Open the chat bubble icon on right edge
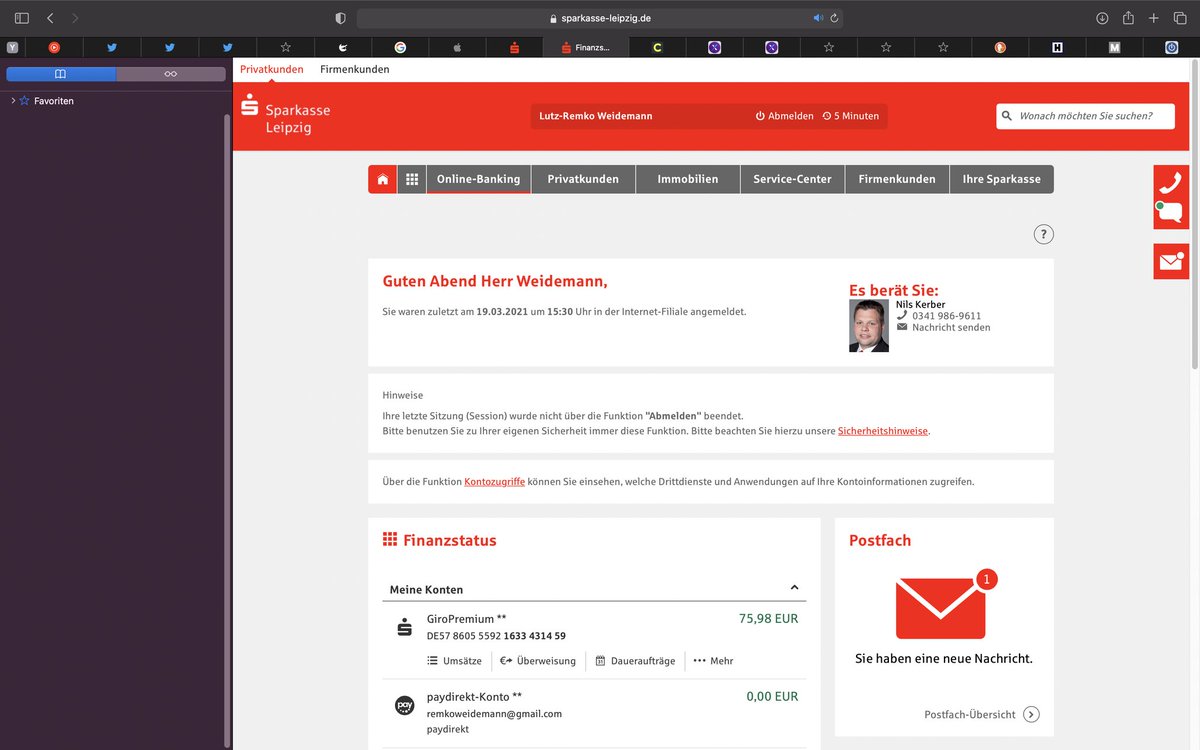 pyautogui.click(x=1171, y=213)
